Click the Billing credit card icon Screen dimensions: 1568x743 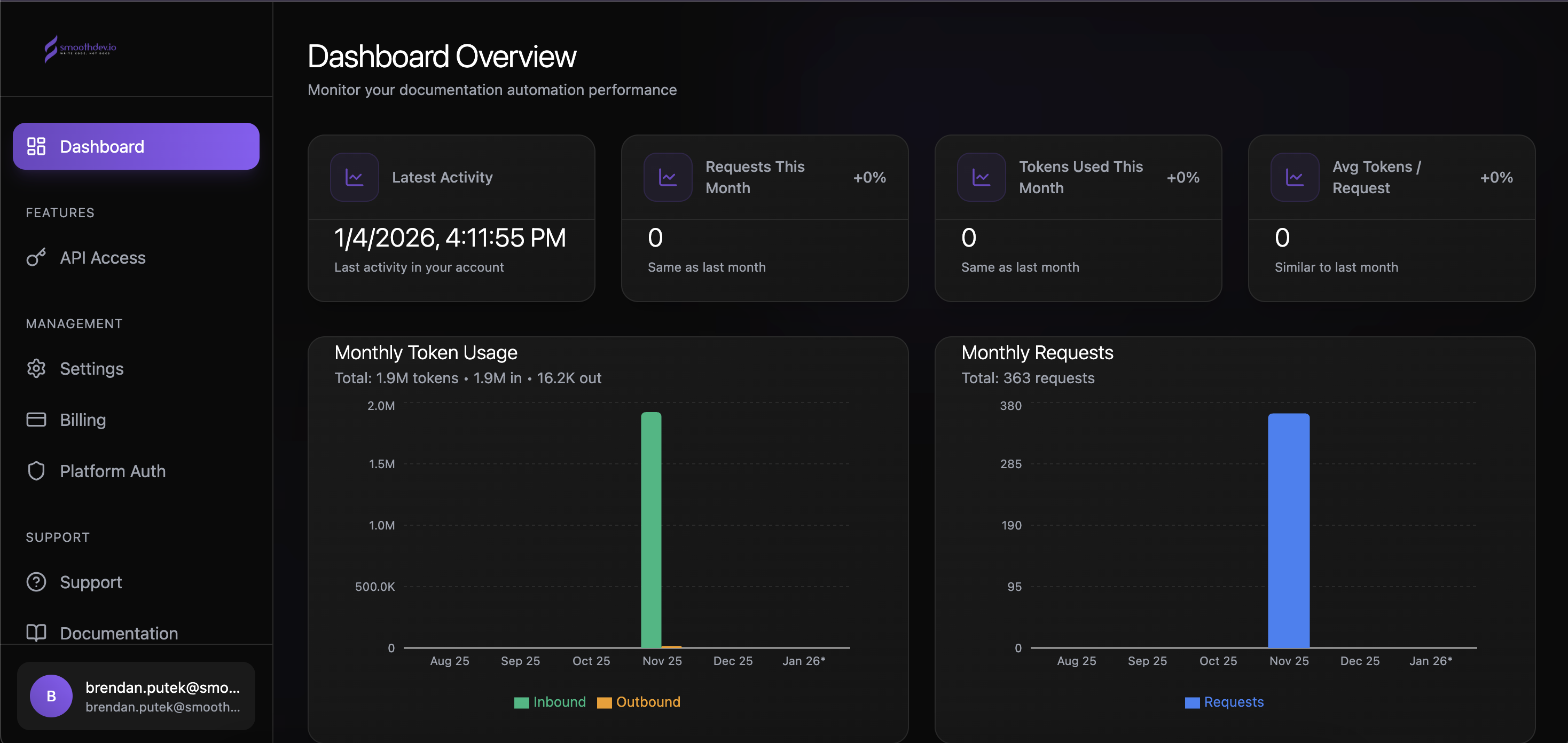(x=36, y=419)
